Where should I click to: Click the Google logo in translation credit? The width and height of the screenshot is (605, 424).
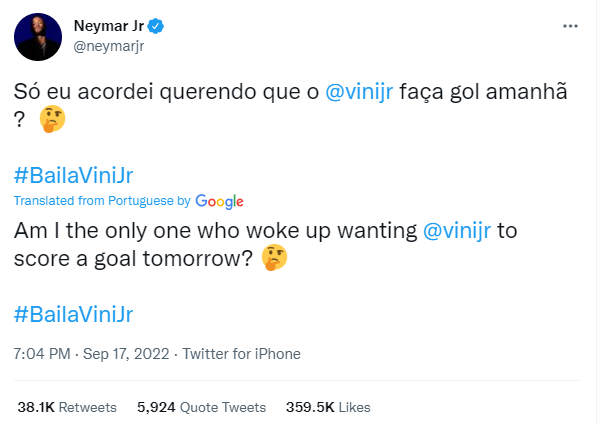(x=220, y=201)
